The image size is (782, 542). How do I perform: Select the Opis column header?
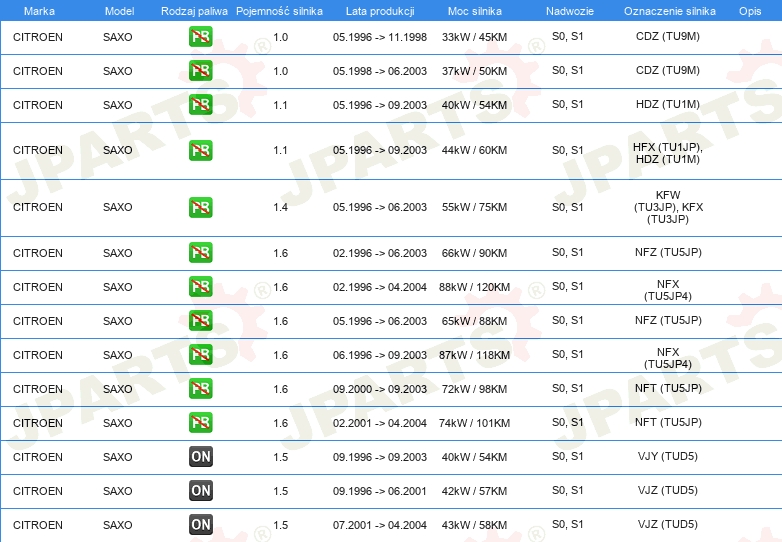(750, 11)
